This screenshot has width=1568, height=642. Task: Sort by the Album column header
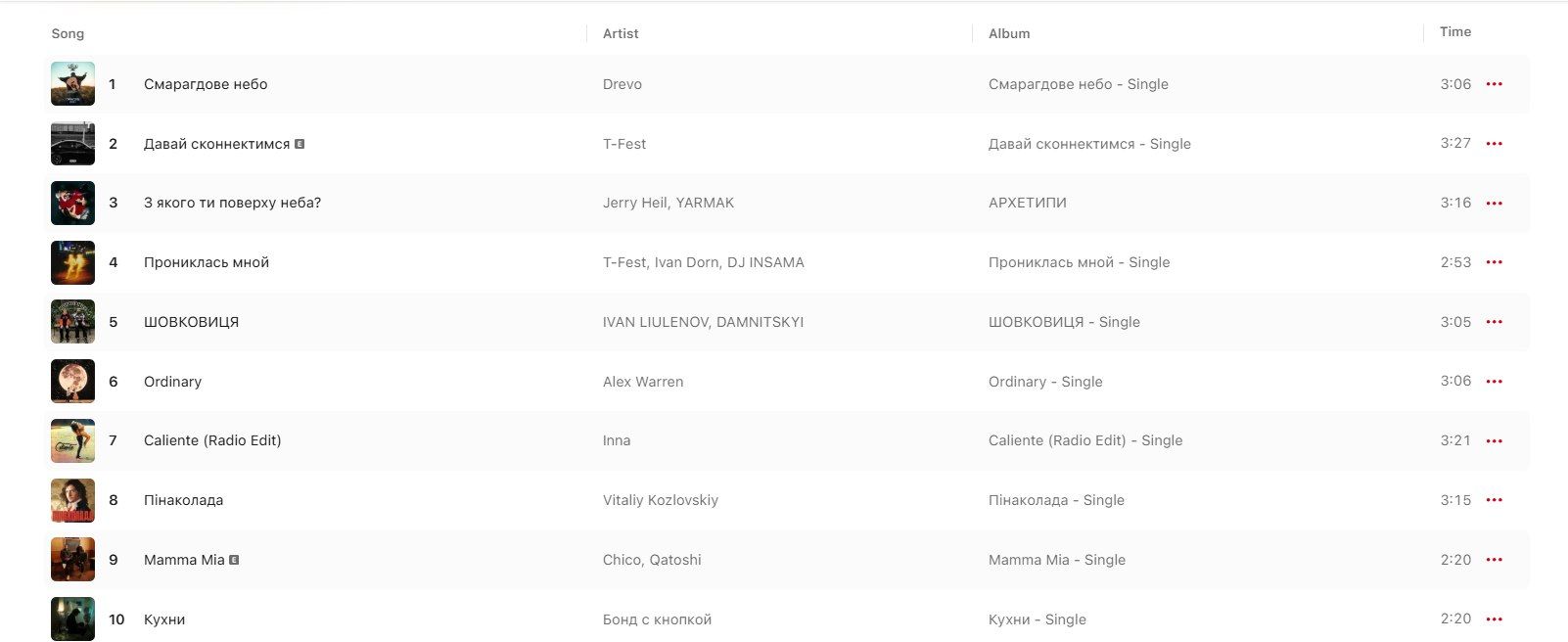1009,34
